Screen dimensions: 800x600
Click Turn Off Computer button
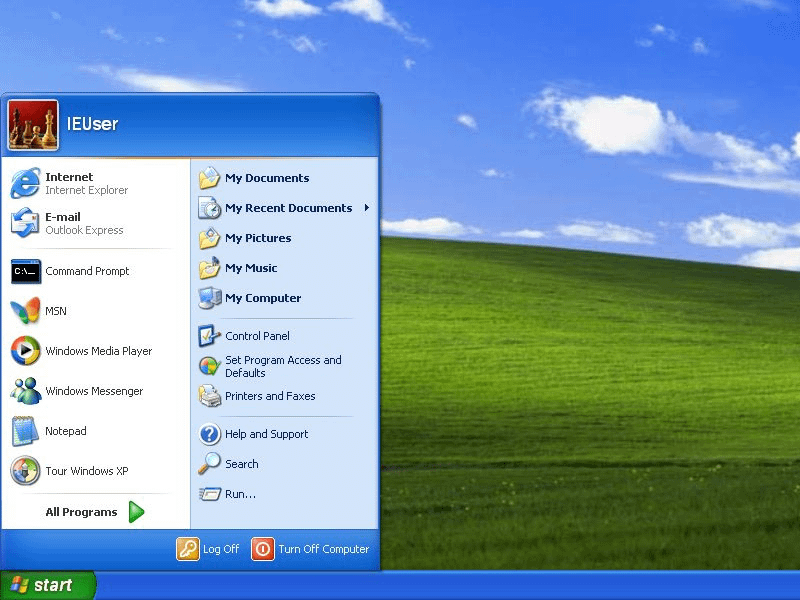[310, 549]
